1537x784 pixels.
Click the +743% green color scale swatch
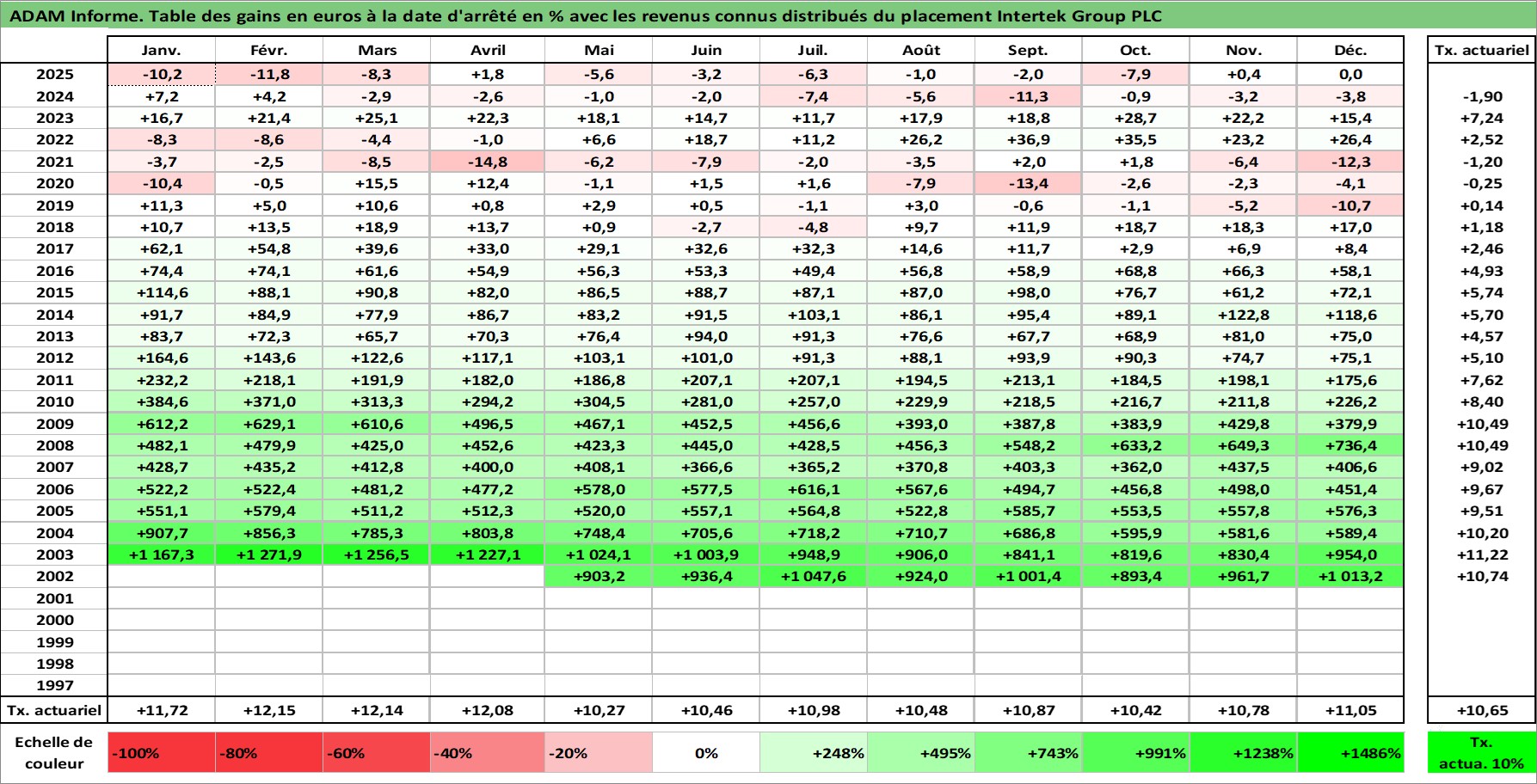[x=1028, y=753]
